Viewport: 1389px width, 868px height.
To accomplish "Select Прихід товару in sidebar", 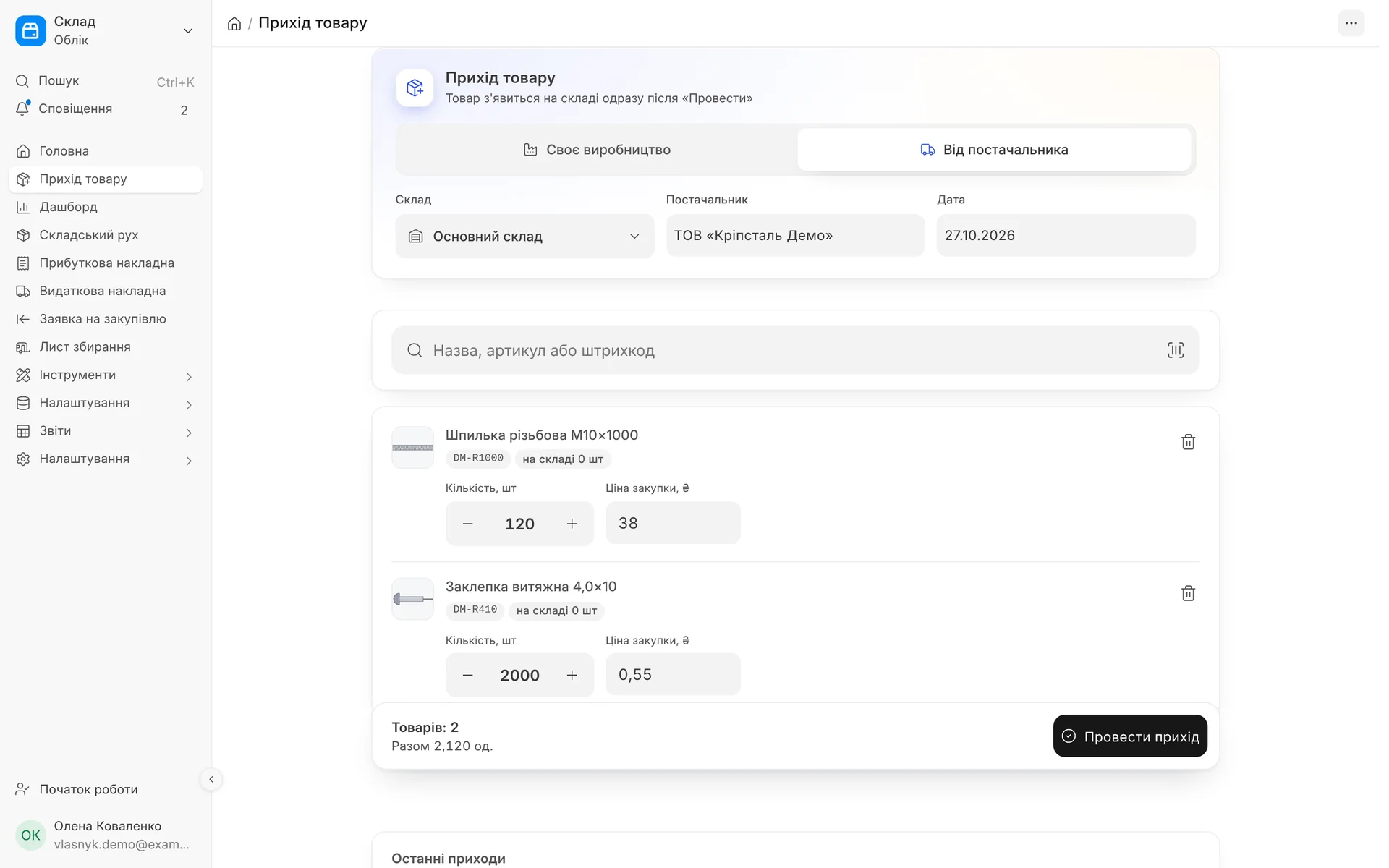I will (x=106, y=179).
